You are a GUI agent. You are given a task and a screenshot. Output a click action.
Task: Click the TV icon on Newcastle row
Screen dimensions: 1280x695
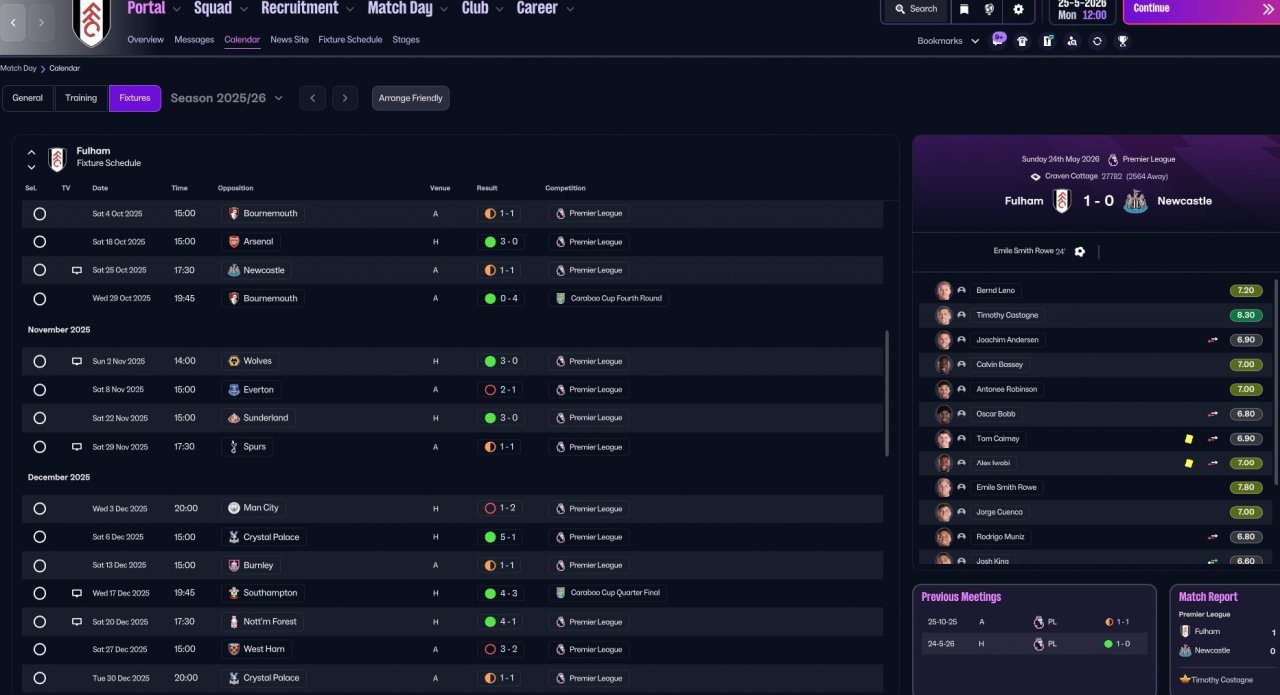coord(76,270)
